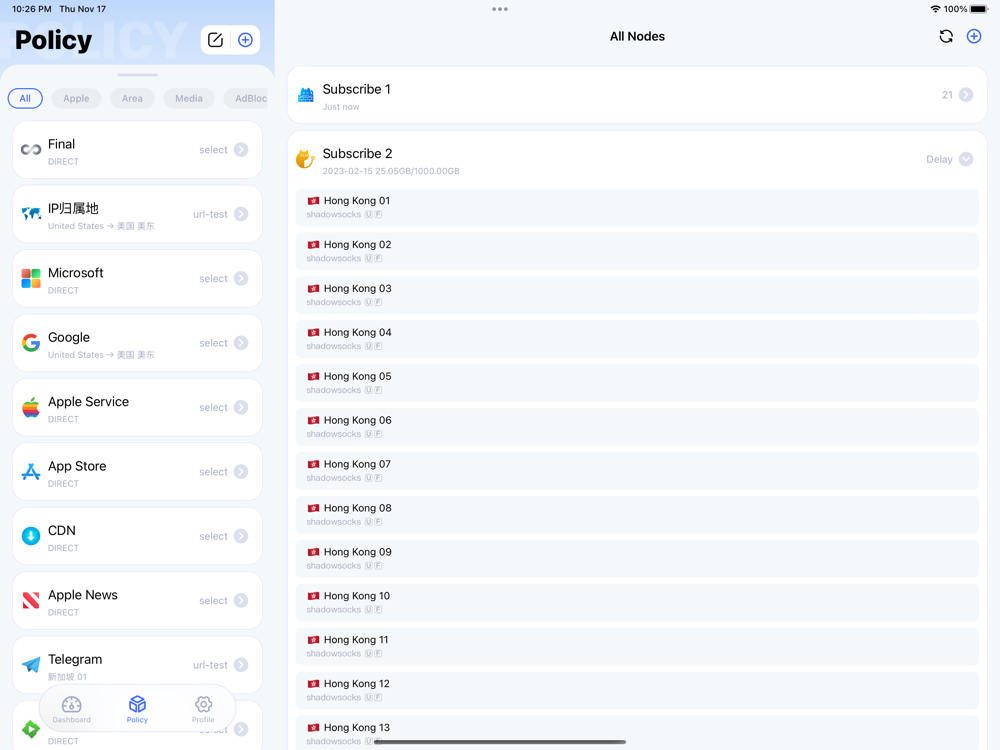Click the Telegram paper plane icon
This screenshot has width=1000, height=750.
pyautogui.click(x=31, y=665)
